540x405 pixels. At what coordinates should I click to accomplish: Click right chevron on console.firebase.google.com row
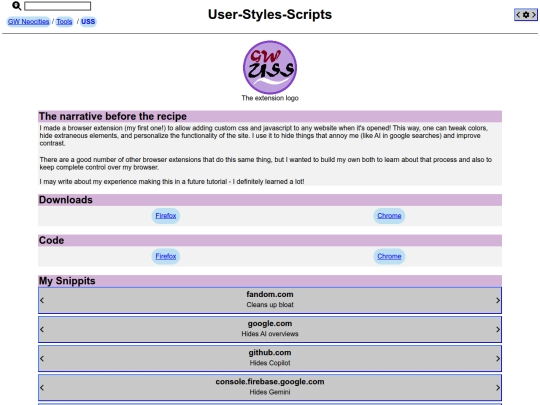[x=498, y=388]
